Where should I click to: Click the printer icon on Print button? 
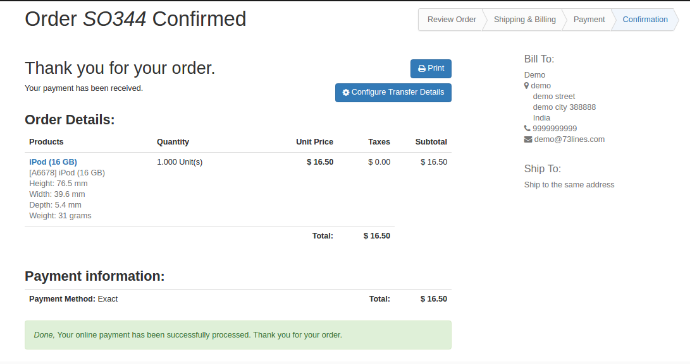point(422,69)
